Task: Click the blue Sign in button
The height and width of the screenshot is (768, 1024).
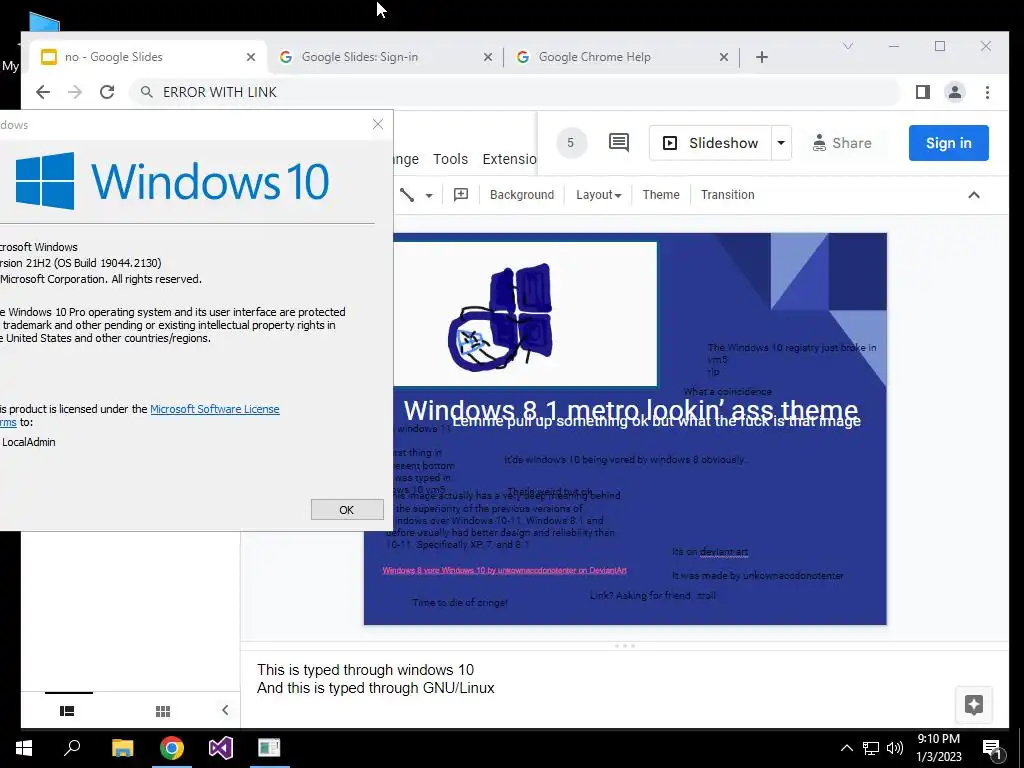Action: coord(948,143)
